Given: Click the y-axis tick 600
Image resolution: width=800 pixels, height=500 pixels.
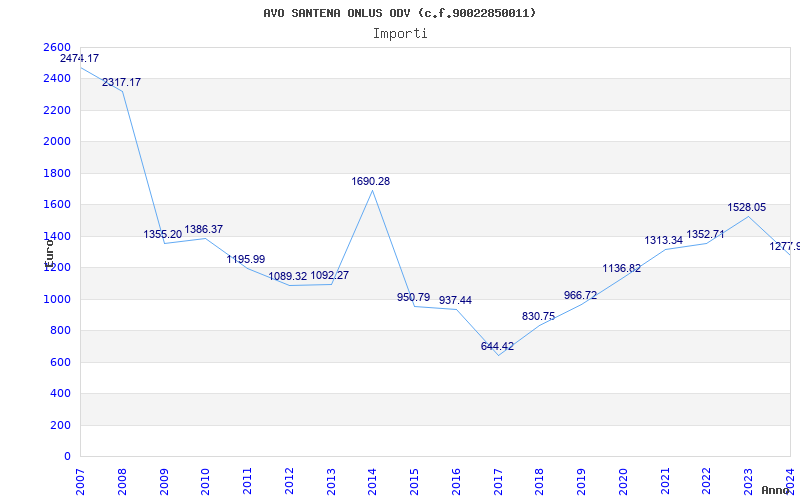Looking at the screenshot, I should (x=61, y=362).
